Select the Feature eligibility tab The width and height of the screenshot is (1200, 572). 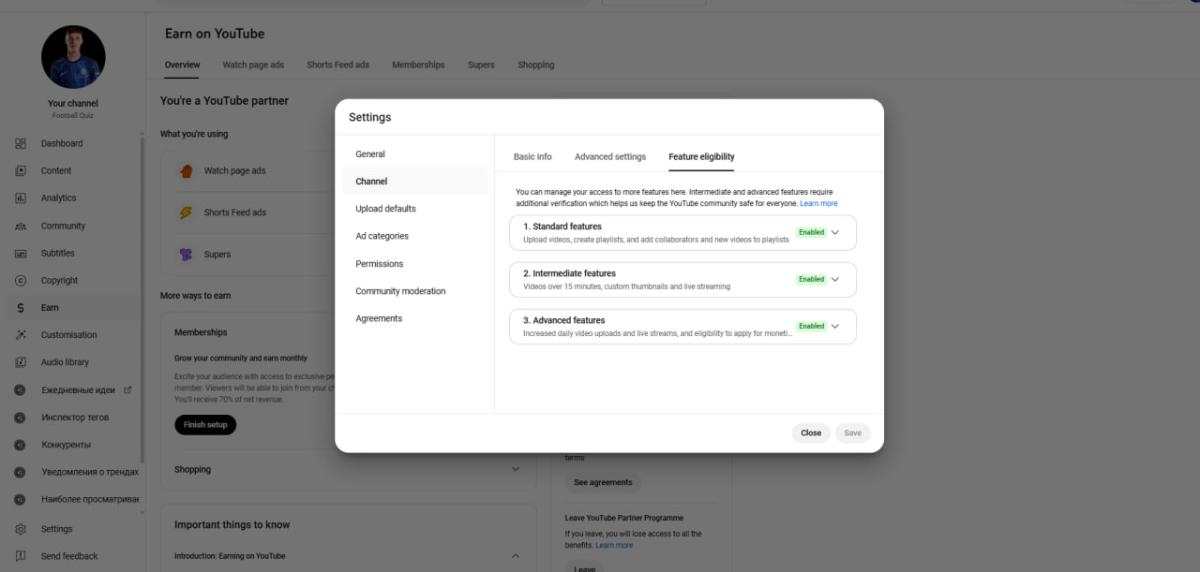tap(701, 157)
